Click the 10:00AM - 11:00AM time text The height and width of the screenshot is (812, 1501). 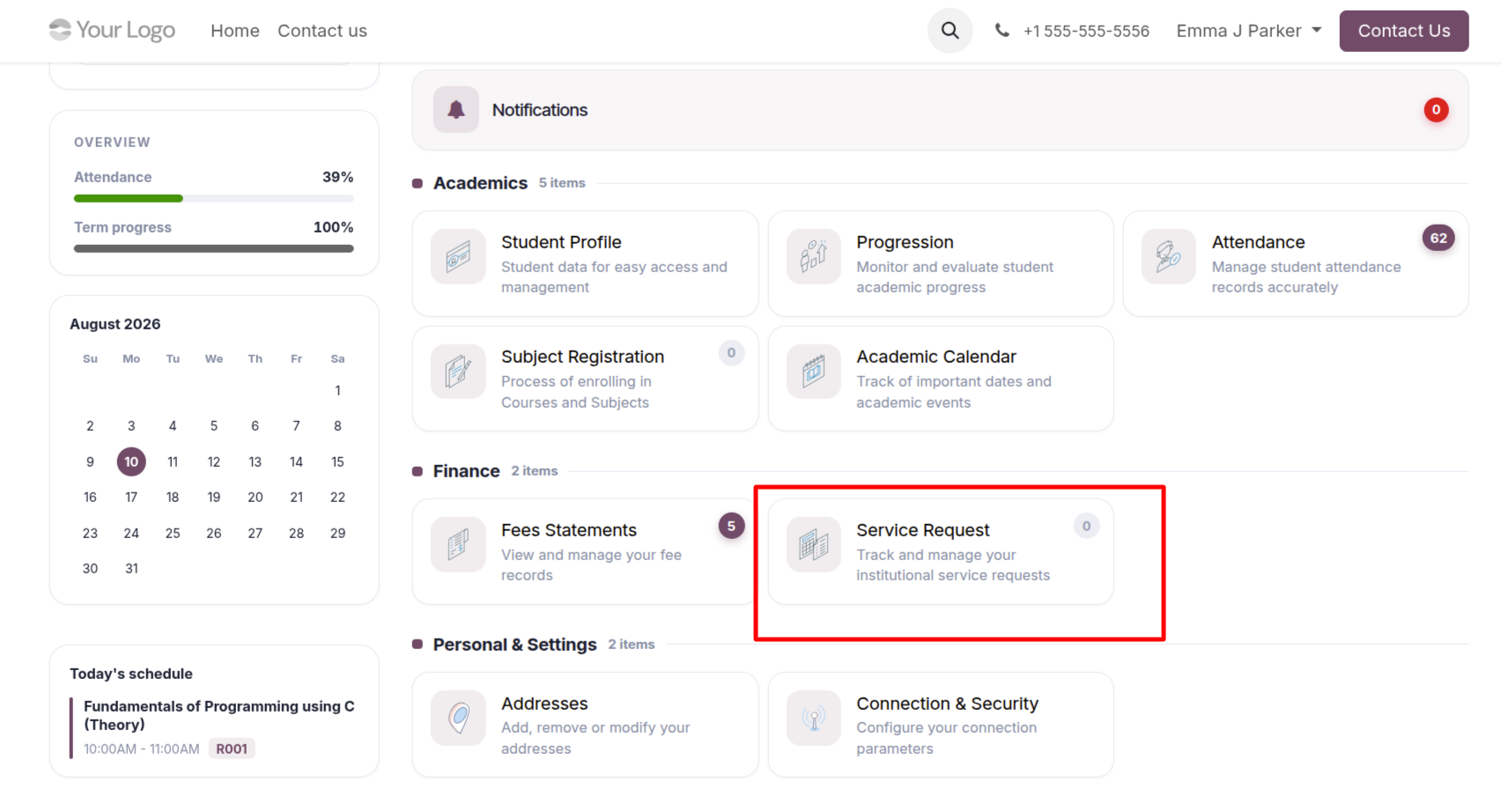click(x=142, y=749)
